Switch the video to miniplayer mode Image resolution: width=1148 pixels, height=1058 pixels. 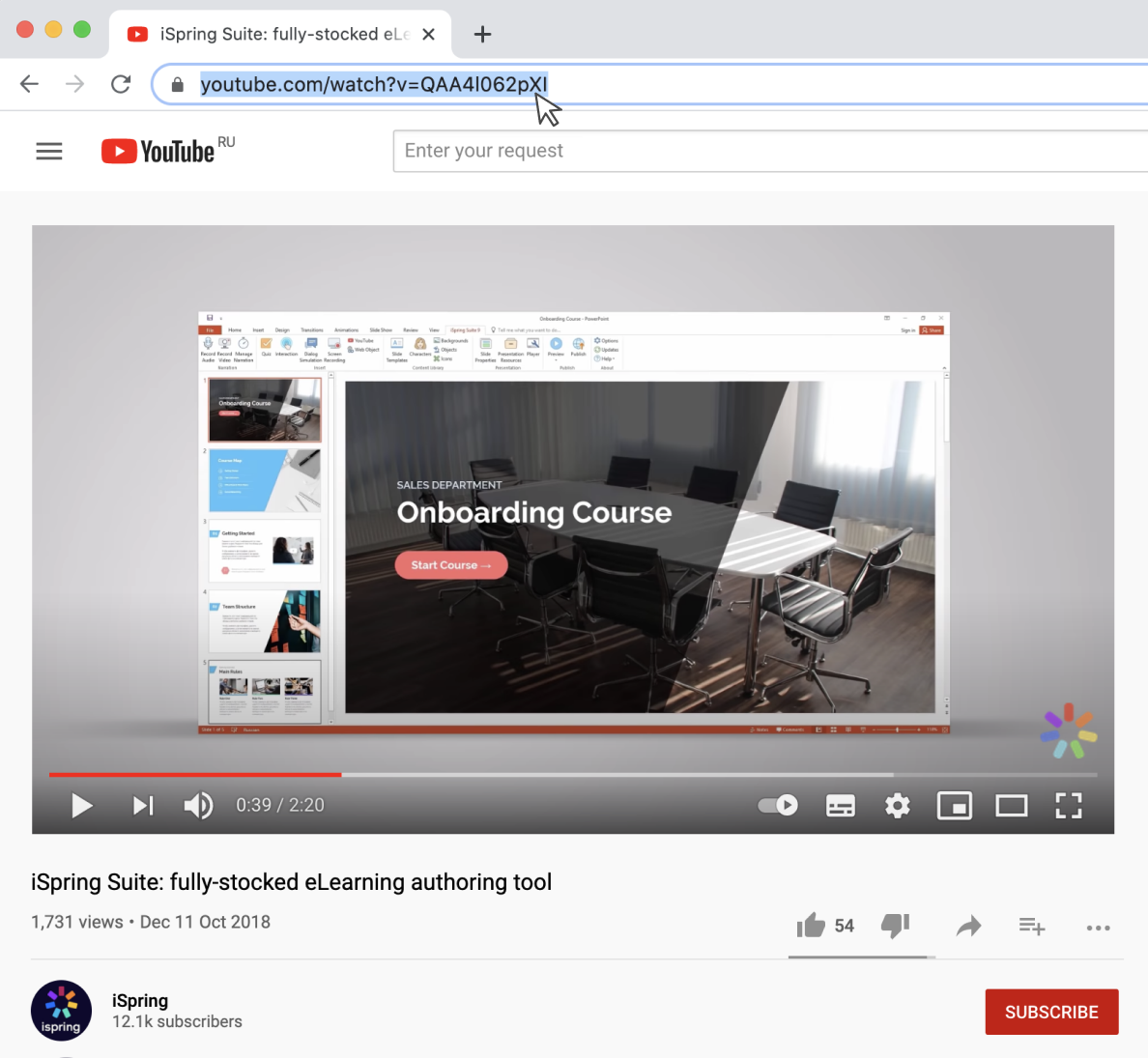(954, 805)
